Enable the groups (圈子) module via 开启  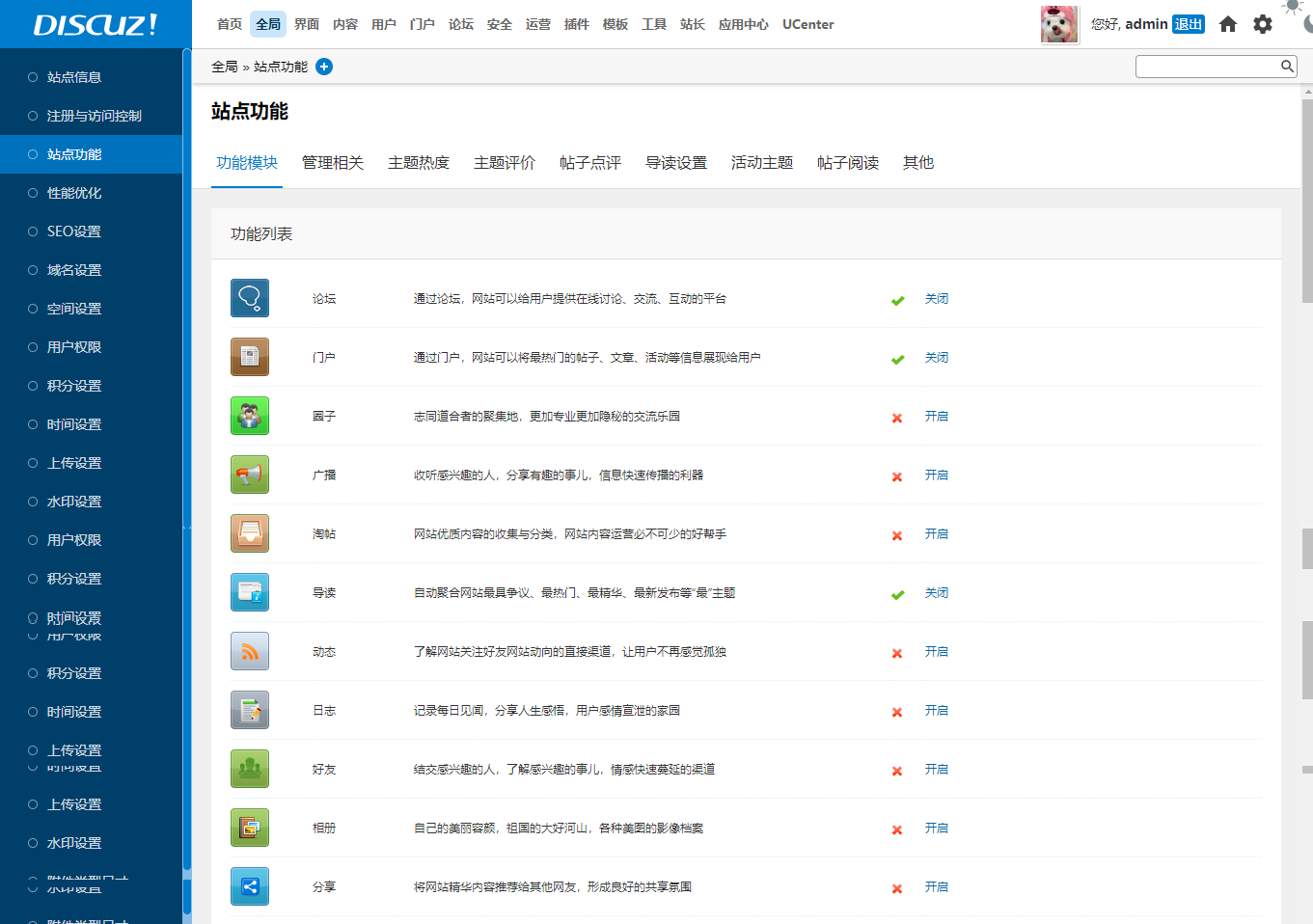pyautogui.click(x=936, y=417)
